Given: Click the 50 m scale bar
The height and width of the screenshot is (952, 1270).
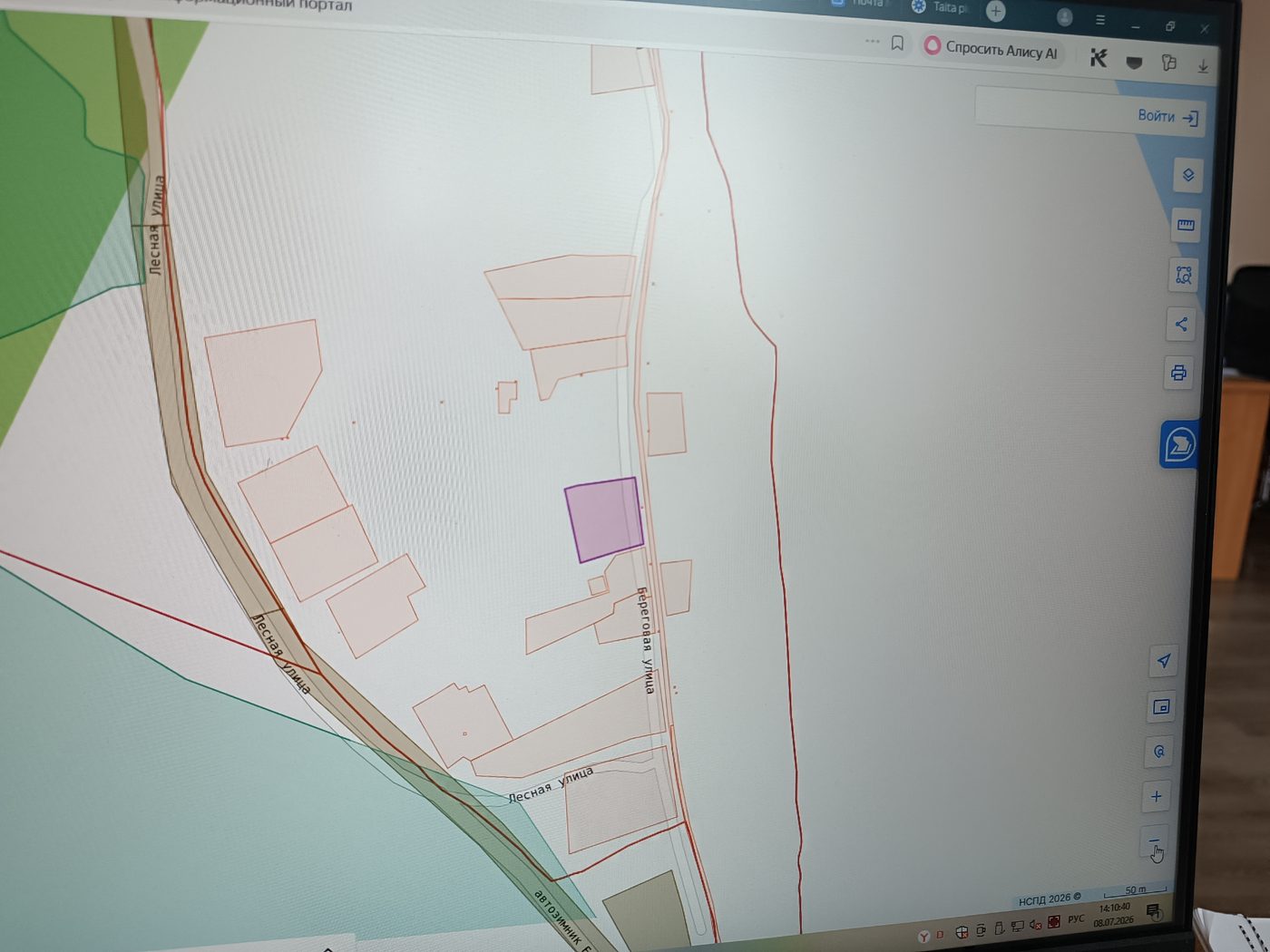Looking at the screenshot, I should (1135, 891).
